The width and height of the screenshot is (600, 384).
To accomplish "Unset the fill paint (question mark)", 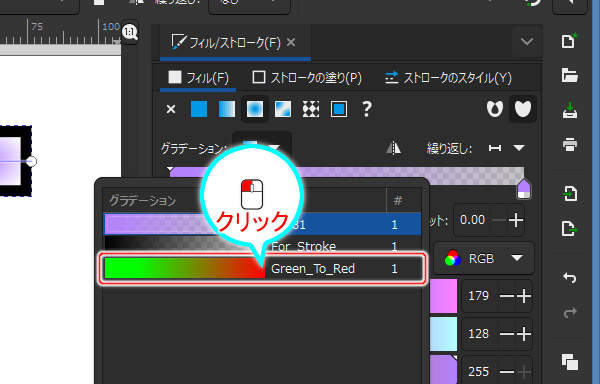I will 367,109.
